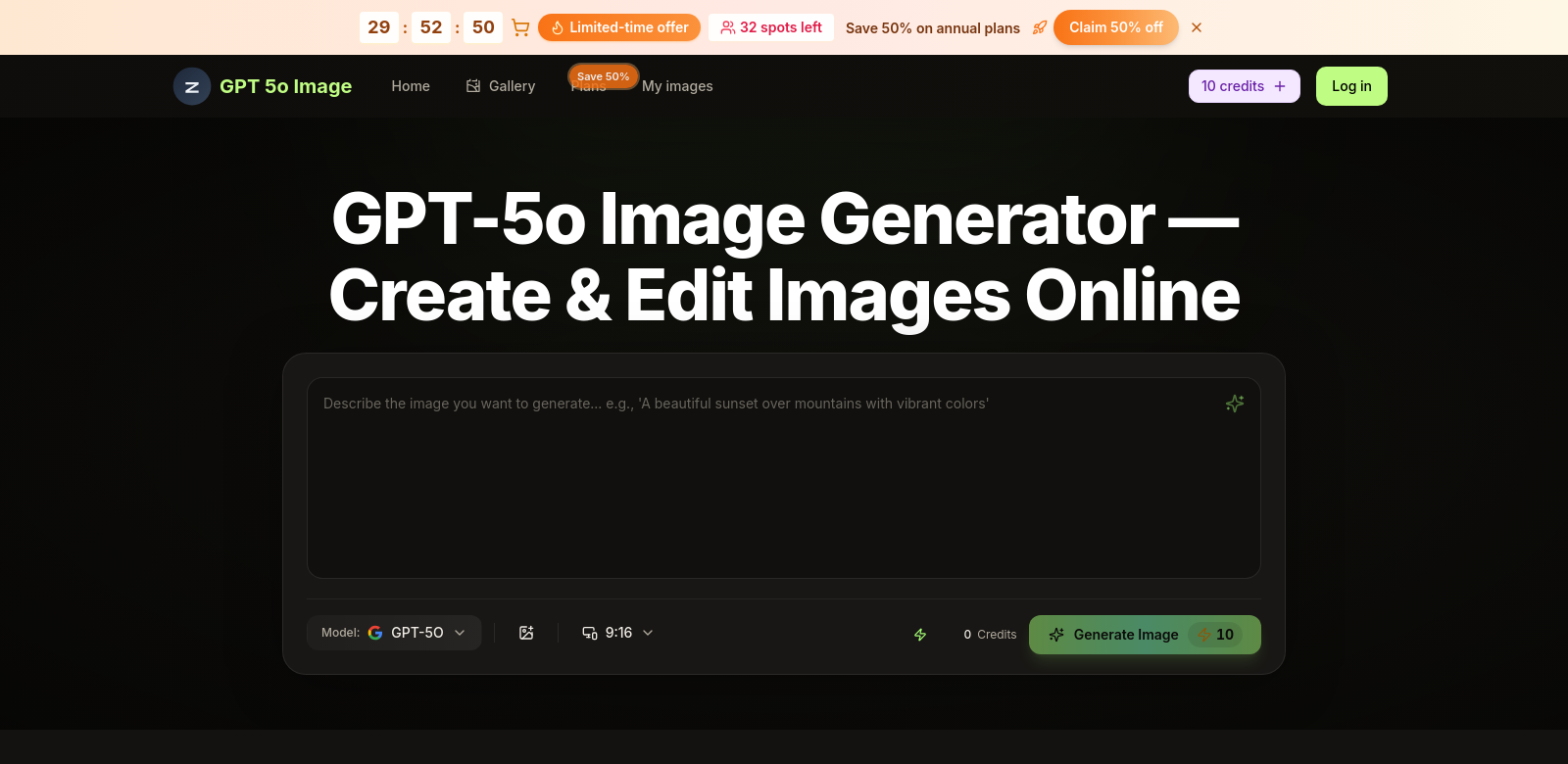The image size is (1568, 764).
Task: Click the countdown timer minutes 52
Action: point(431,27)
